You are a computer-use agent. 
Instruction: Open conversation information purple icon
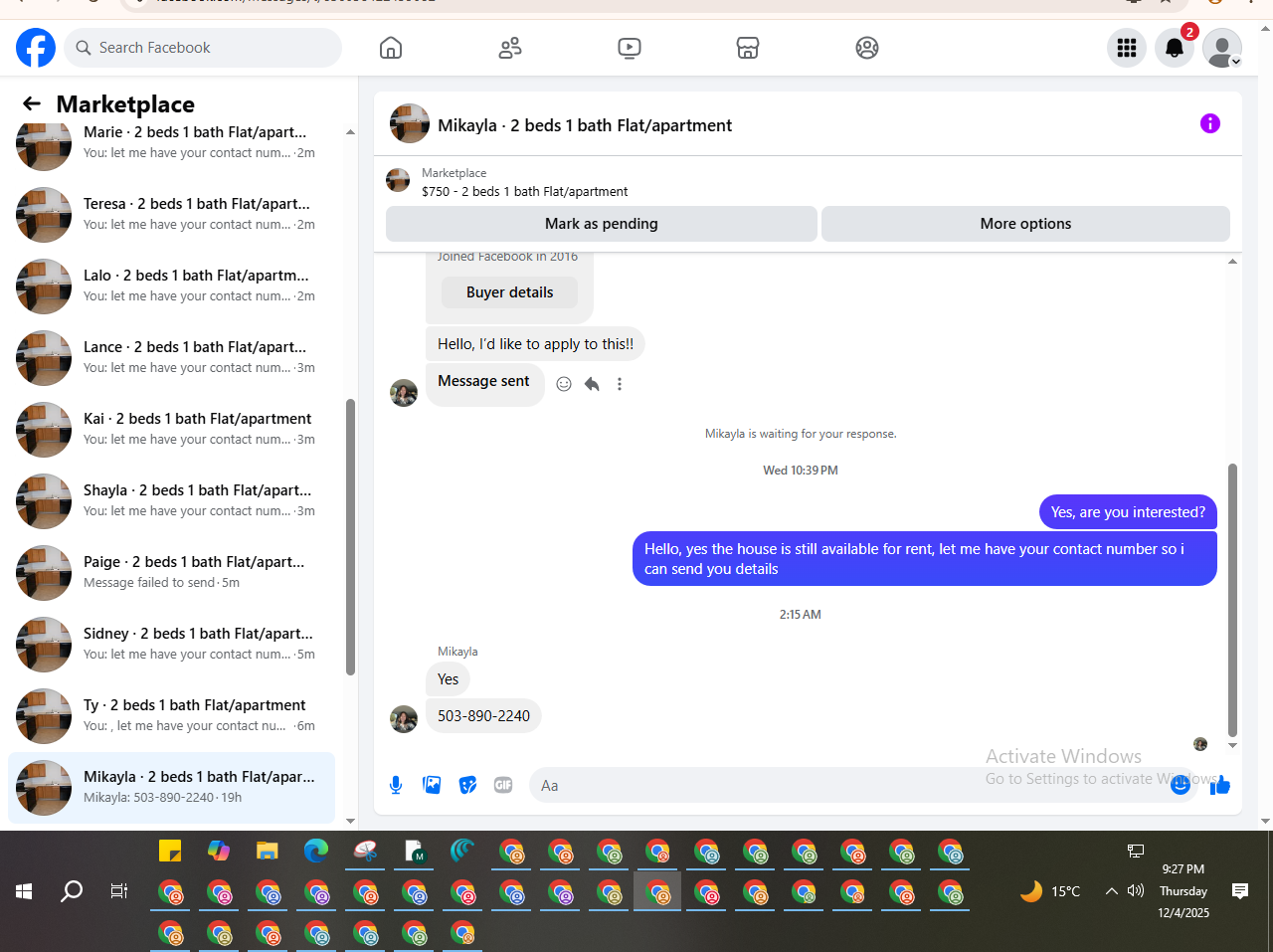click(x=1210, y=123)
